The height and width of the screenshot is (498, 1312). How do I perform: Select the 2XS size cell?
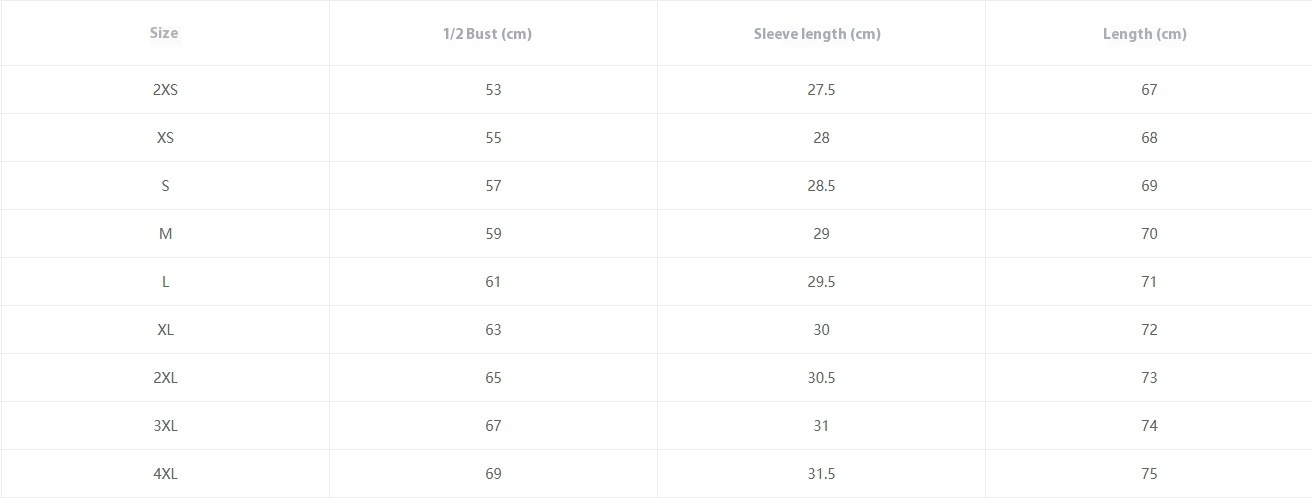pyautogui.click(x=165, y=90)
